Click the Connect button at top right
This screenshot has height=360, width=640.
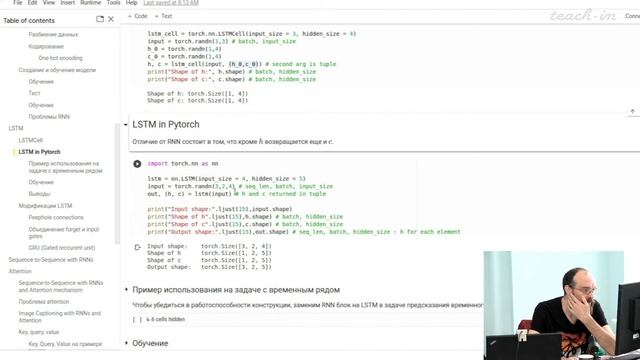632,16
